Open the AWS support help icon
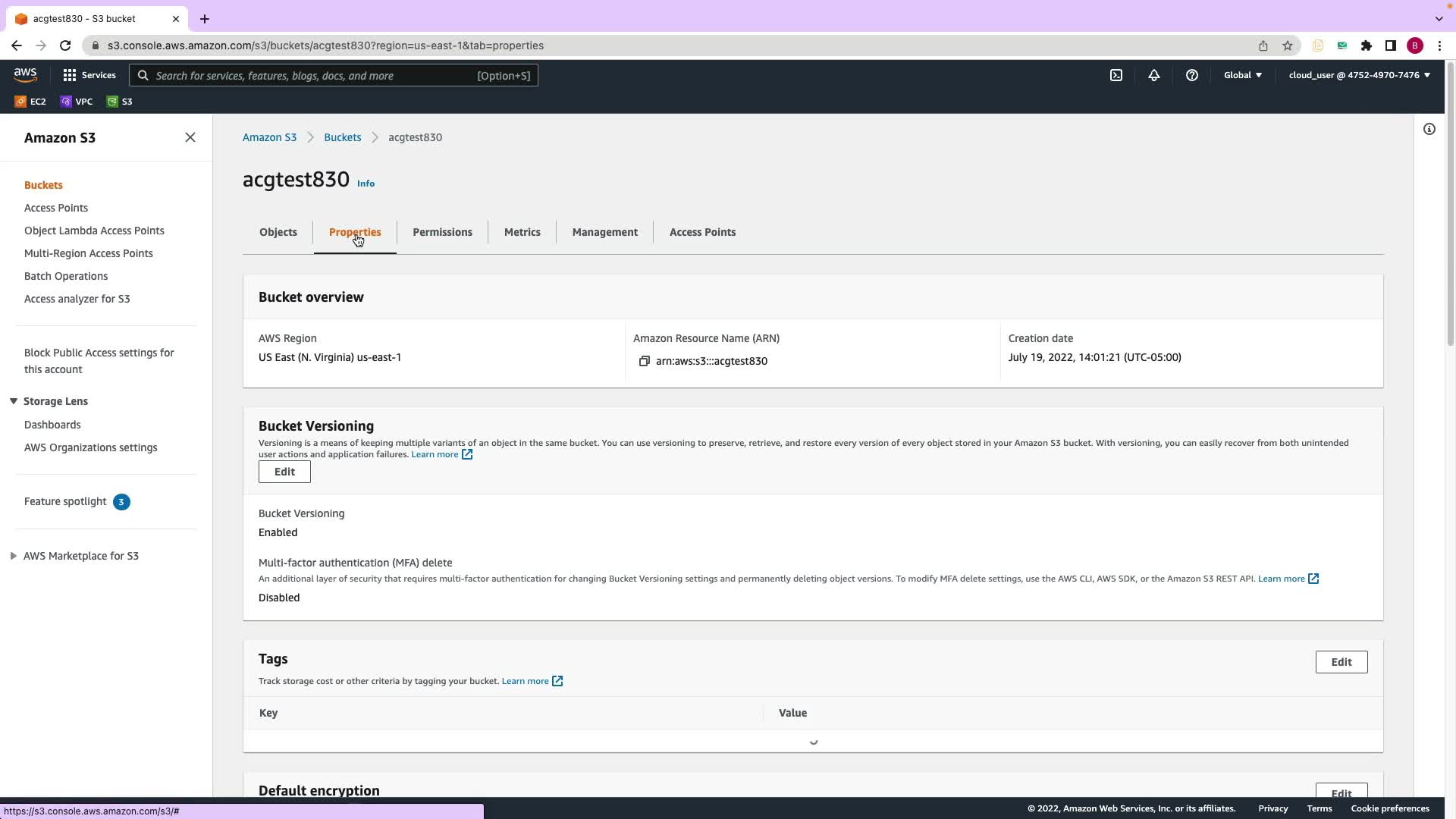The image size is (1456, 819). [x=1191, y=75]
